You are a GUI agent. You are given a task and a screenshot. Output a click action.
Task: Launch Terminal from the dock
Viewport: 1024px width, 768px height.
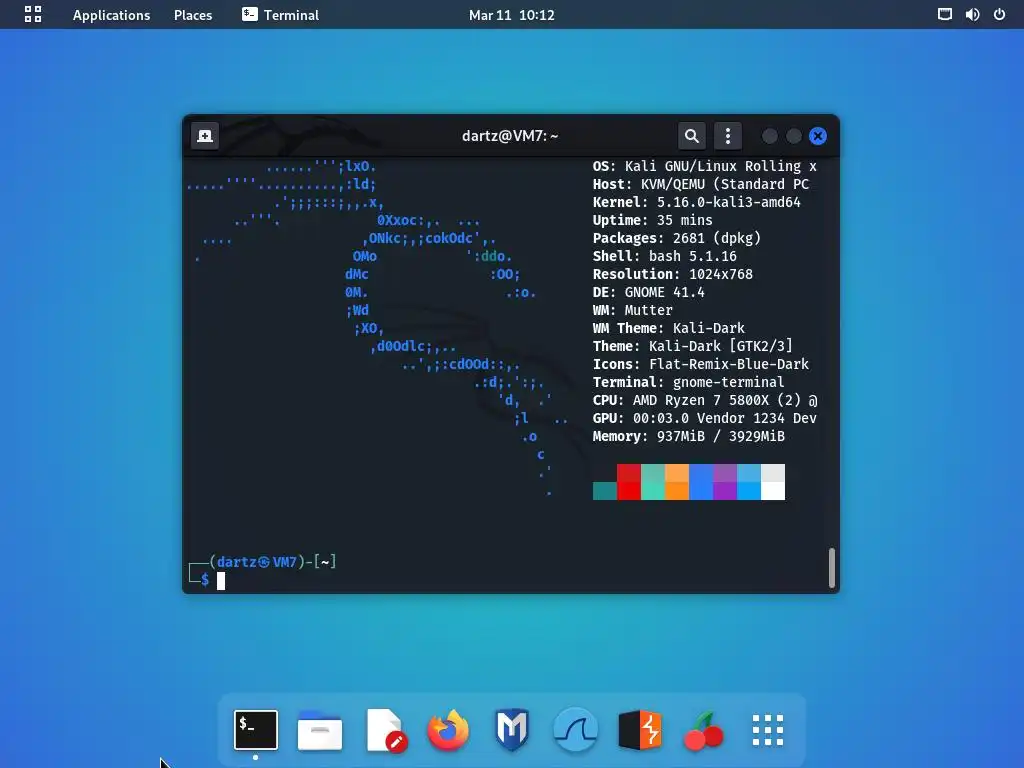click(x=255, y=729)
